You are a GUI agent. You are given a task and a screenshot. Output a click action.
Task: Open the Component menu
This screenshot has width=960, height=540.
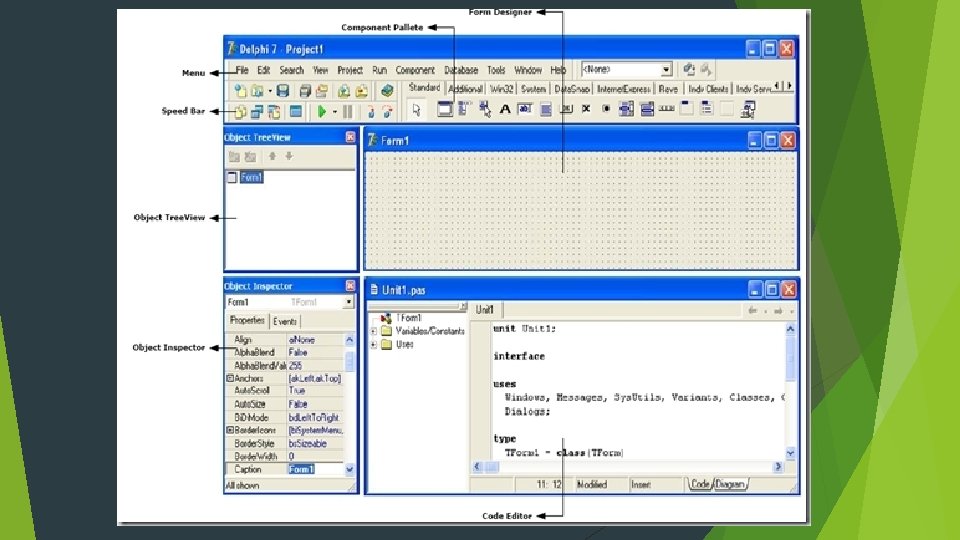click(414, 70)
